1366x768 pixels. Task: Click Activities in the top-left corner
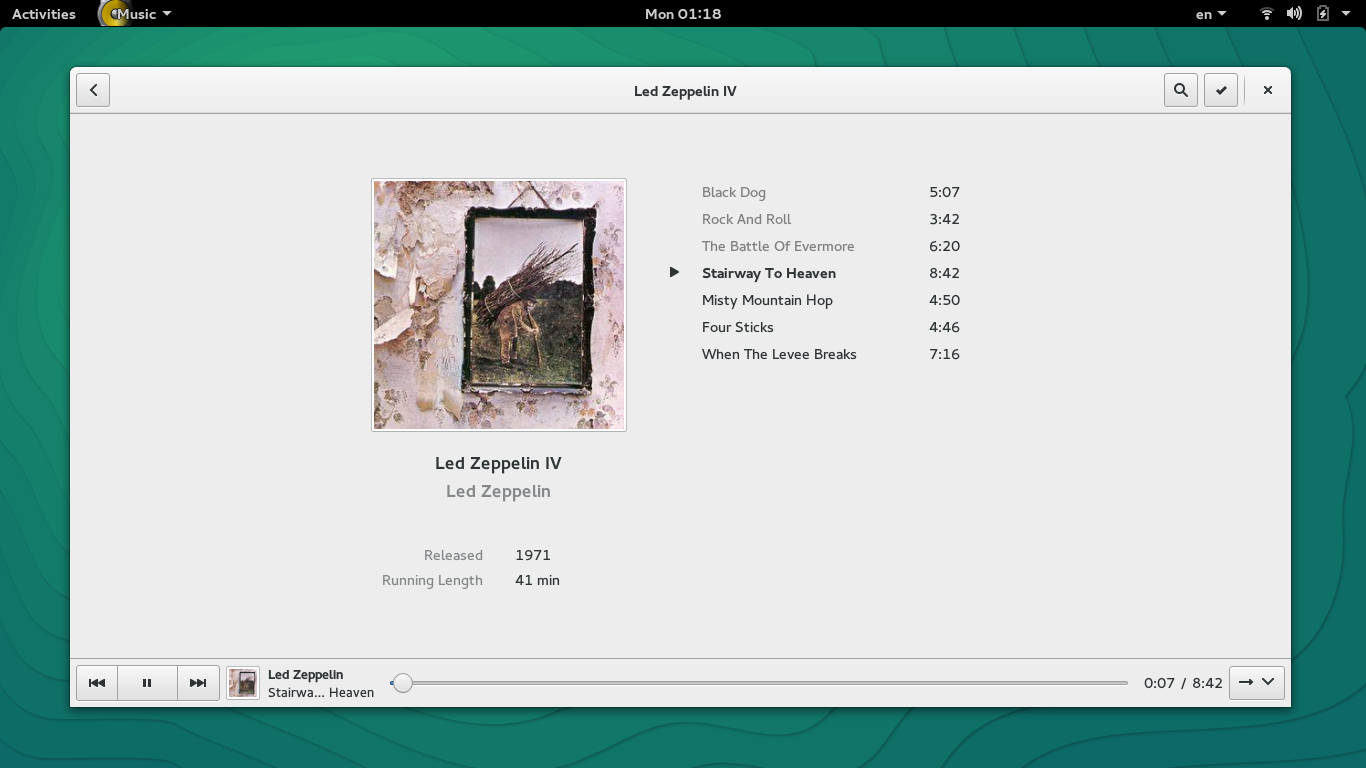(x=43, y=13)
